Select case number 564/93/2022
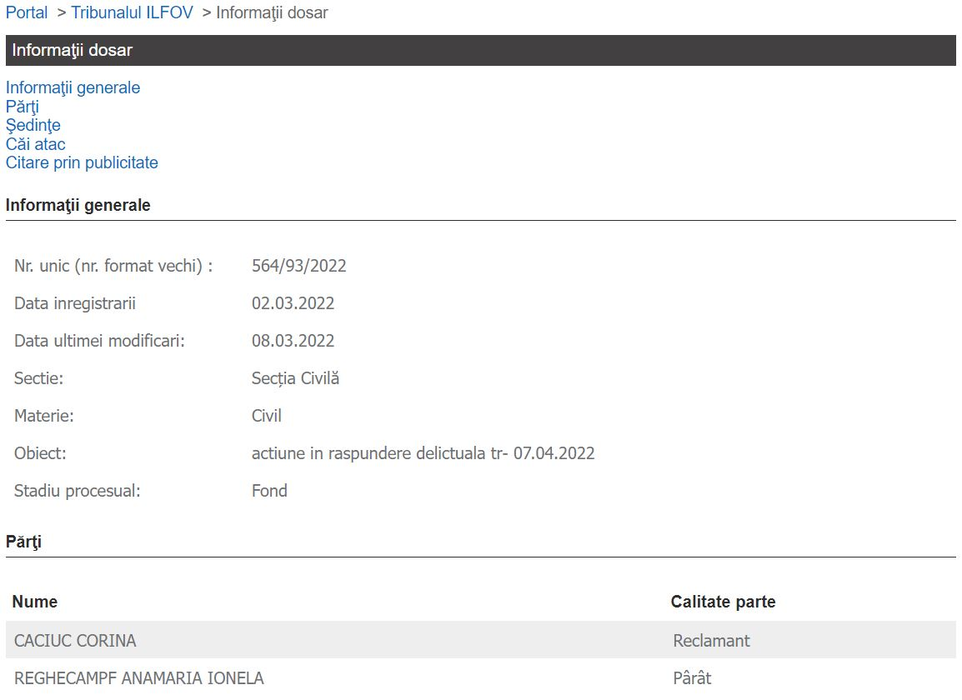Screen dimensions: 962x700 299,266
